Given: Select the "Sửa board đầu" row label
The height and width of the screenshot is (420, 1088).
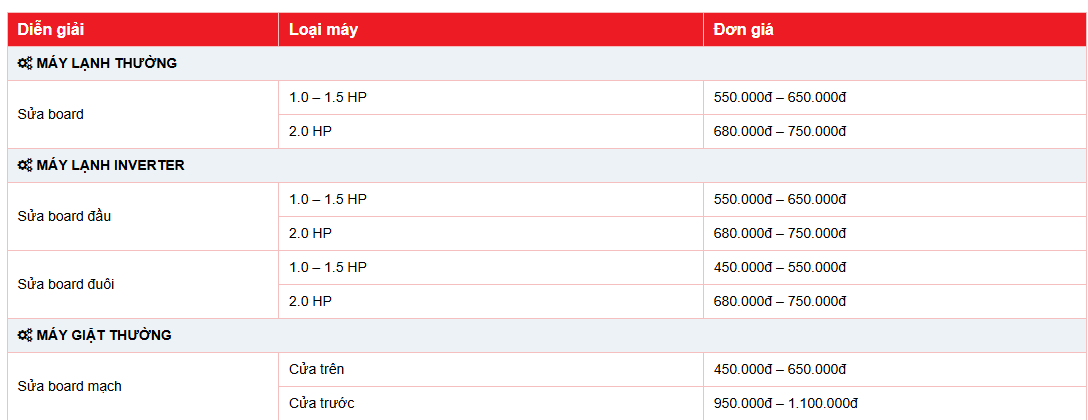Looking at the screenshot, I should tap(64, 216).
